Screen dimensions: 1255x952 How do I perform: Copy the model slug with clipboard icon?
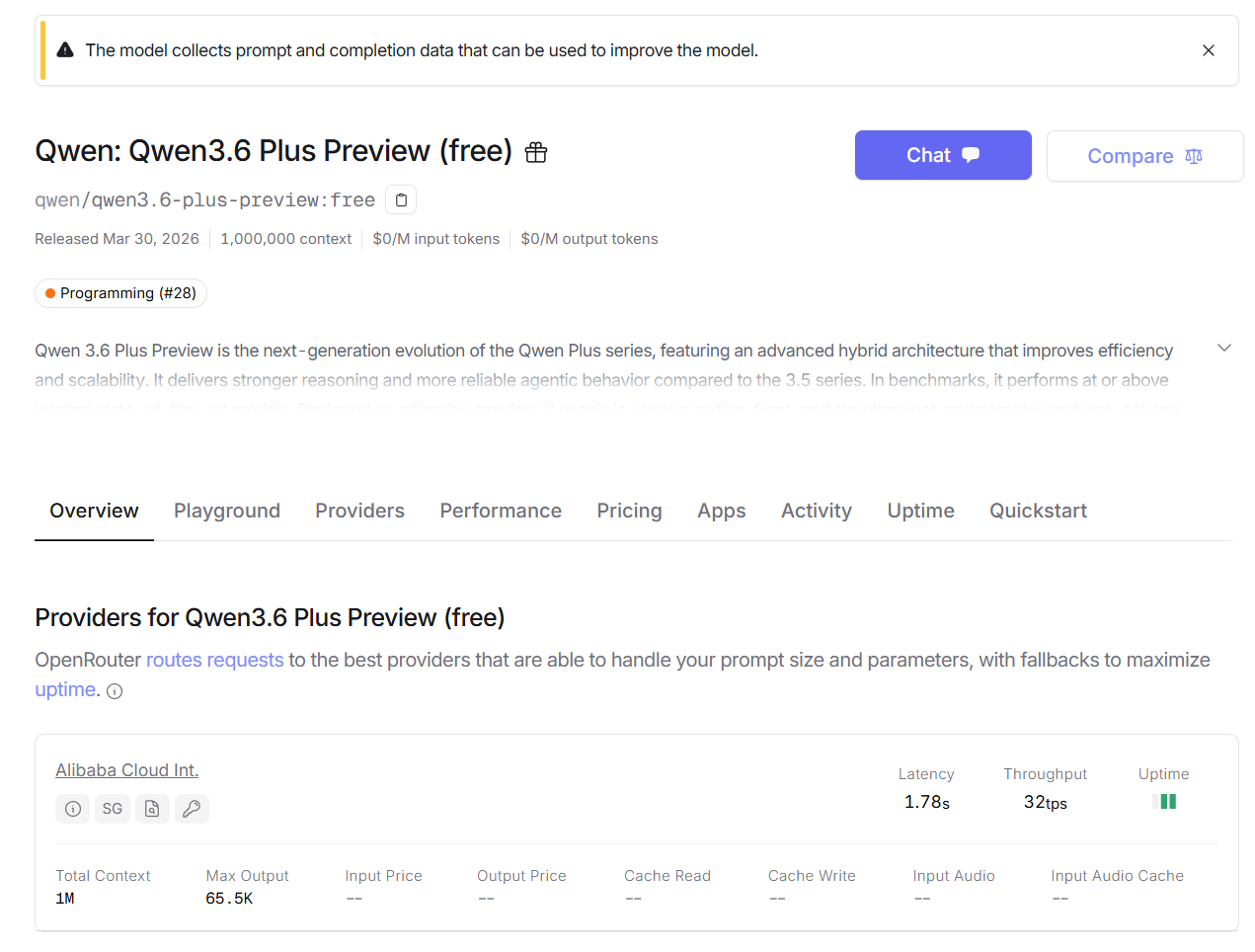point(401,200)
